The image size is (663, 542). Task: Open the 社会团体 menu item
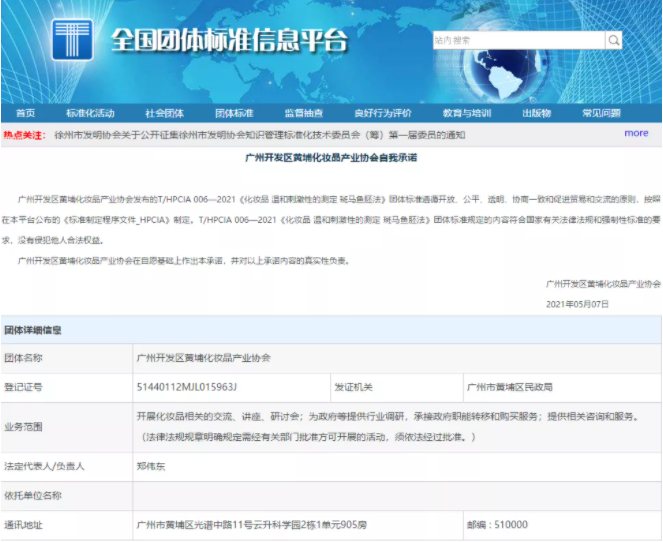[x=164, y=113]
